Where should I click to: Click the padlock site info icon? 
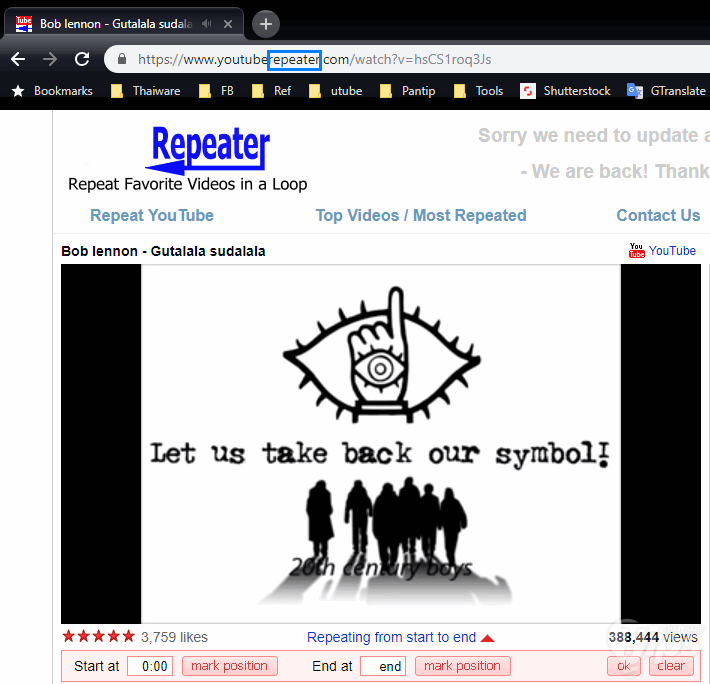point(121,59)
